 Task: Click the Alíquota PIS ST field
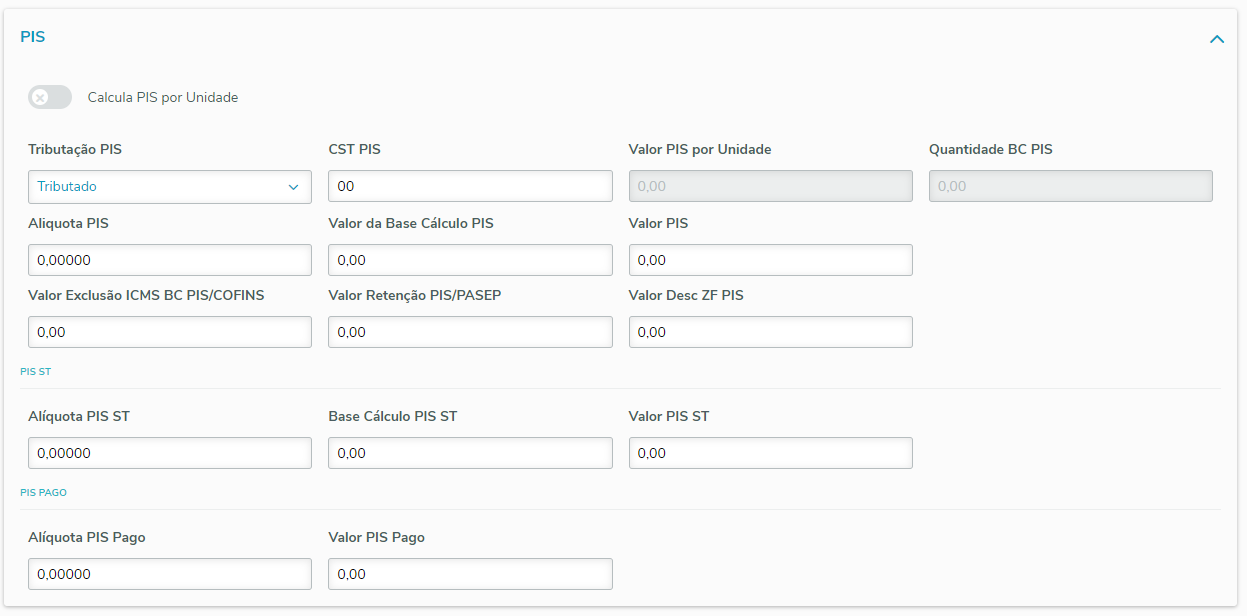coord(170,453)
